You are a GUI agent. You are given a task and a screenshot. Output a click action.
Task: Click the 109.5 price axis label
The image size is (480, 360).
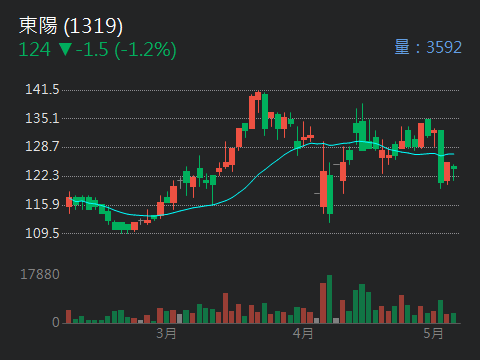coord(42,233)
